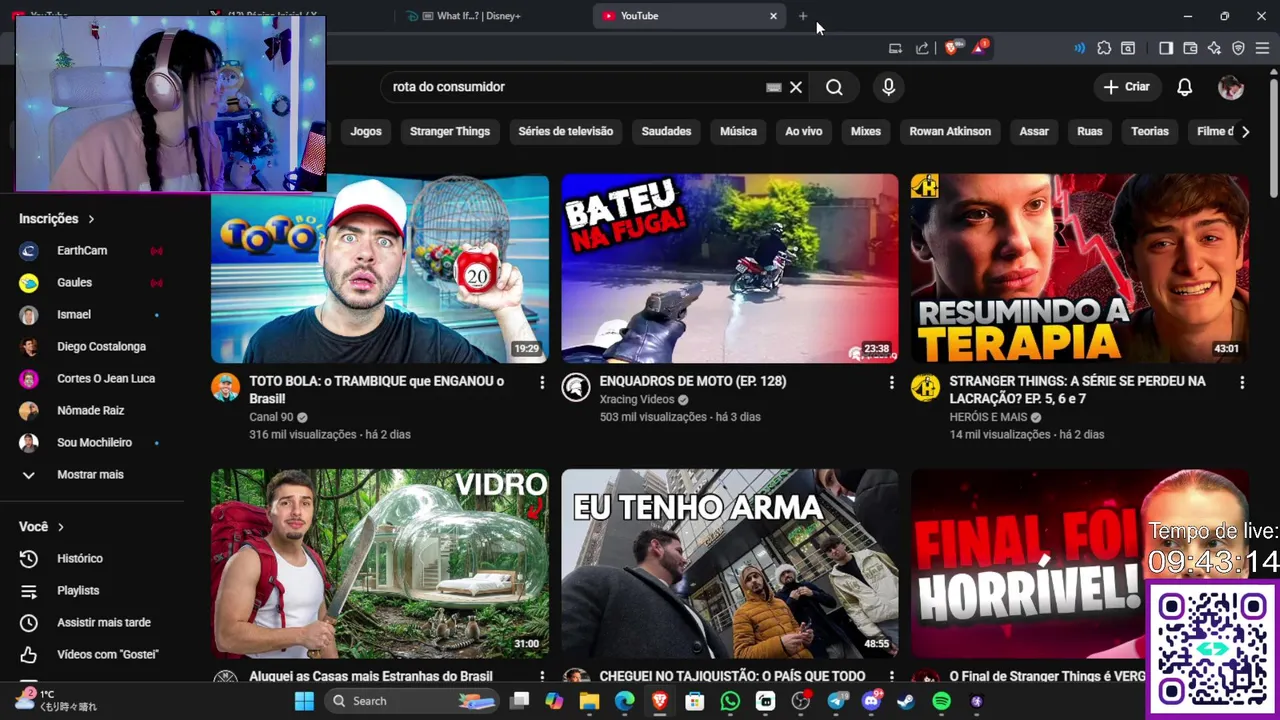Play the EU TENHO ARMA thumbnail
Viewport: 1280px width, 720px height.
coord(730,564)
